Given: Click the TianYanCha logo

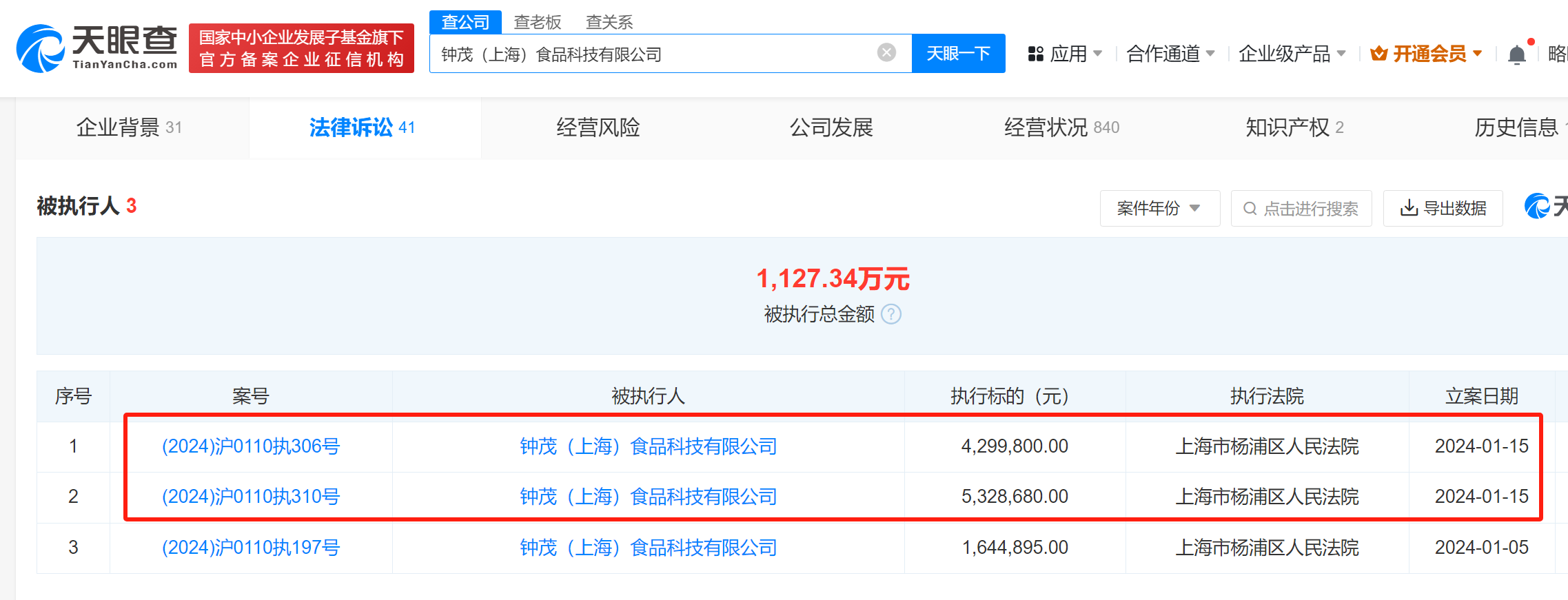Looking at the screenshot, I should tap(97, 48).
